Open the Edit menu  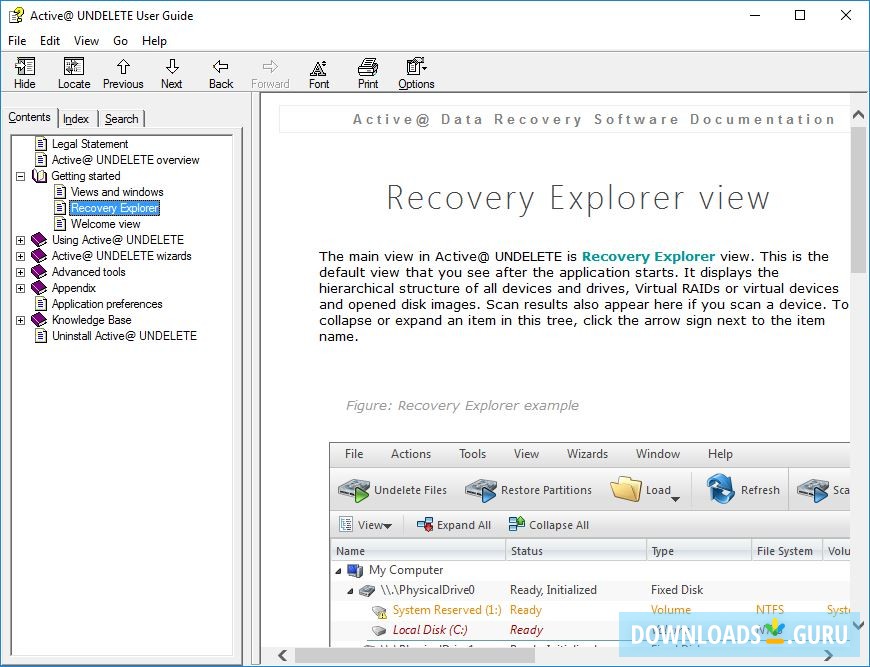49,41
